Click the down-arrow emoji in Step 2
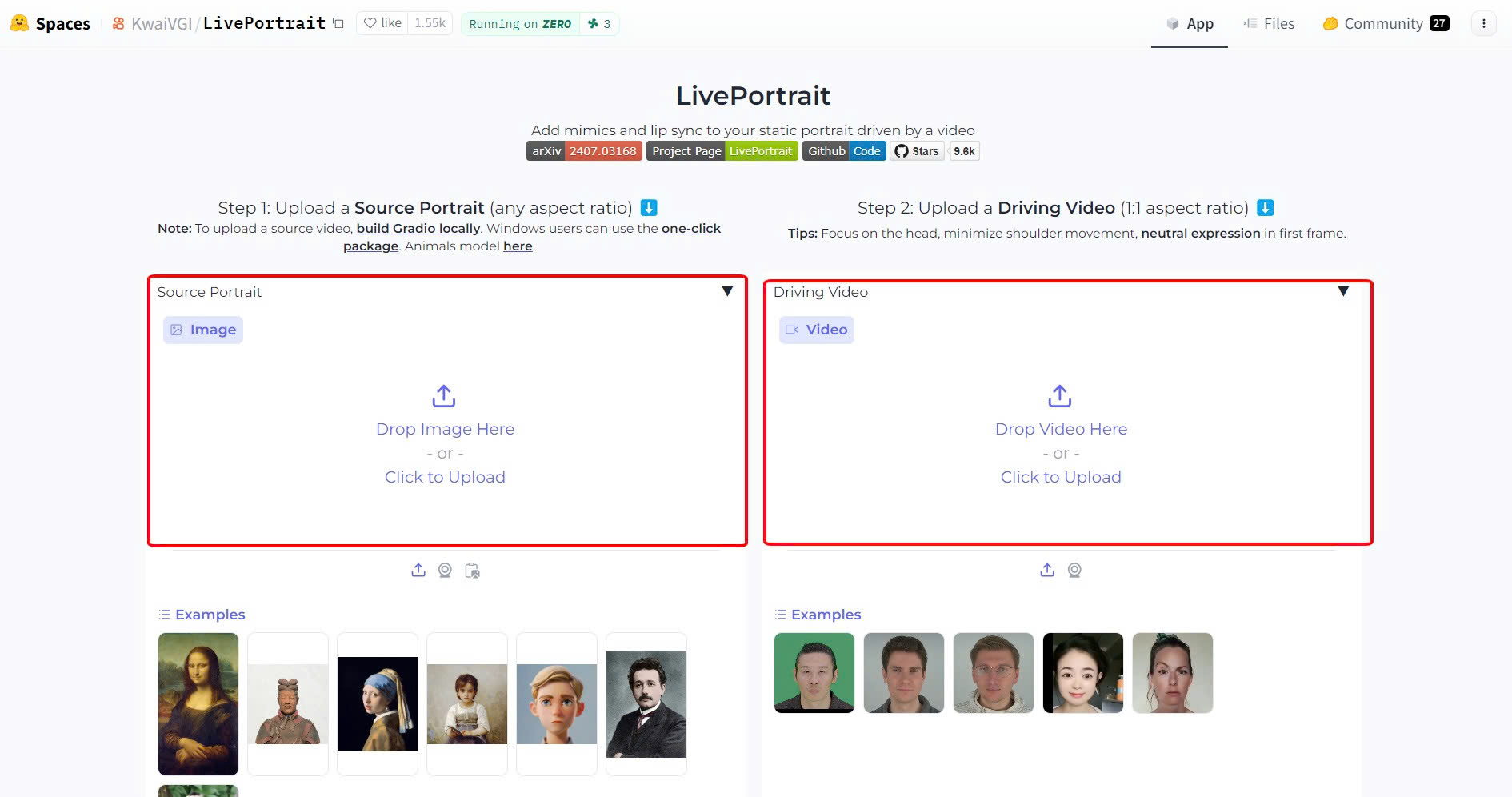This screenshot has width=1512, height=797. click(x=1265, y=208)
